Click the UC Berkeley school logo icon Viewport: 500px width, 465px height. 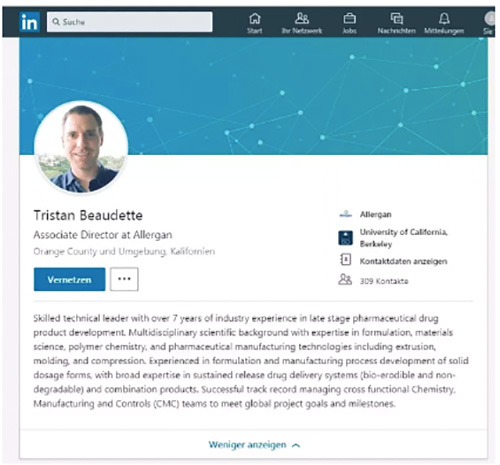coord(345,238)
